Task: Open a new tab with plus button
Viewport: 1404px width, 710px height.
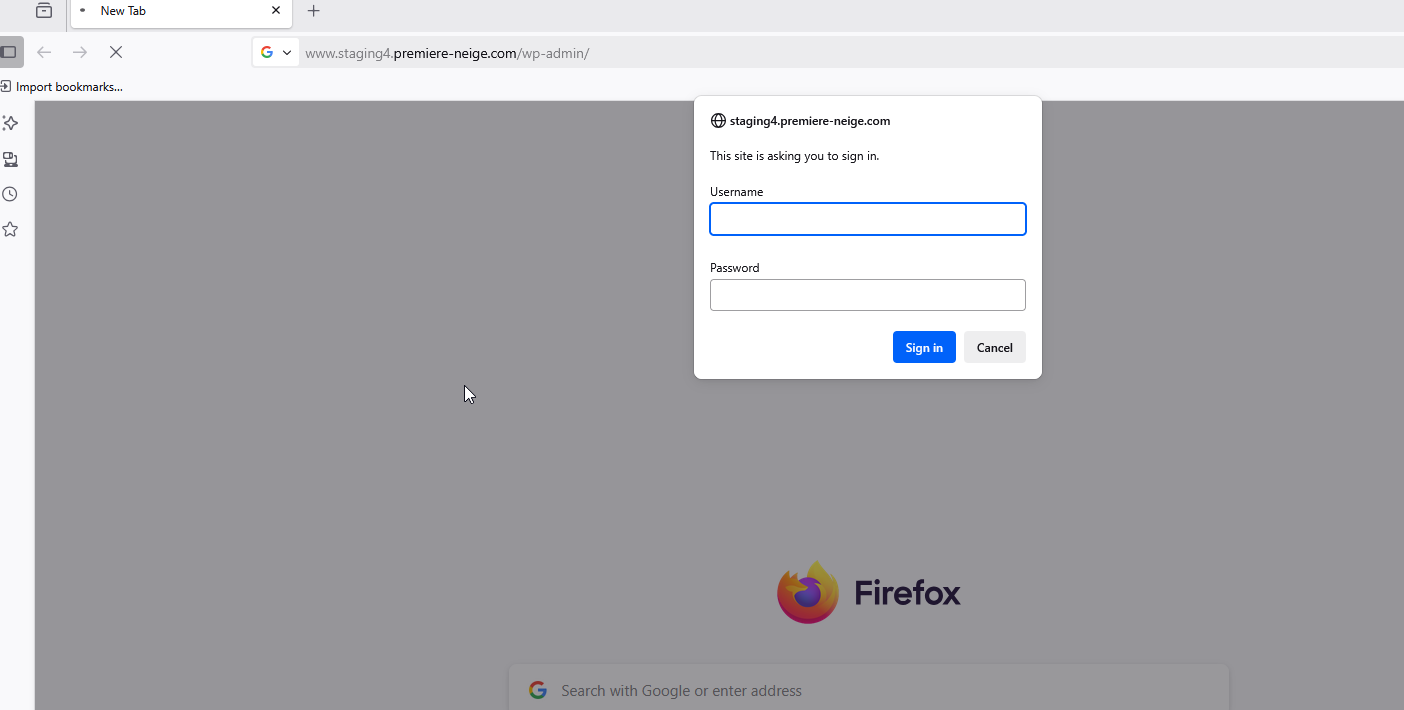Action: pyautogui.click(x=314, y=11)
